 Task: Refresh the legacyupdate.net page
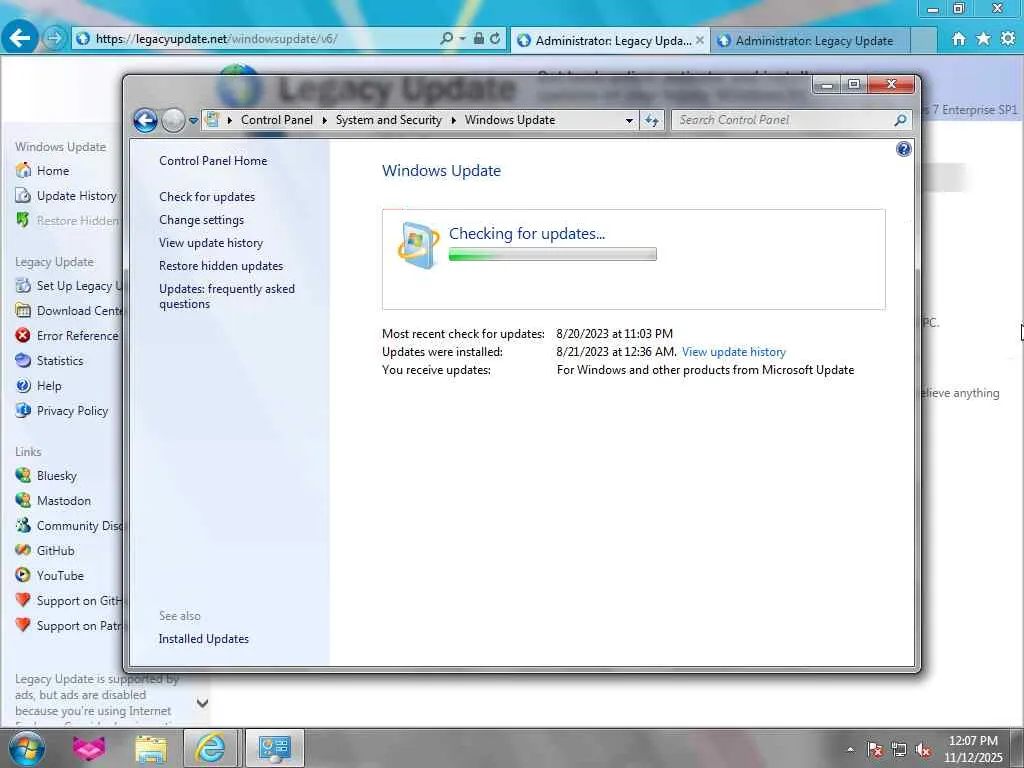point(495,39)
